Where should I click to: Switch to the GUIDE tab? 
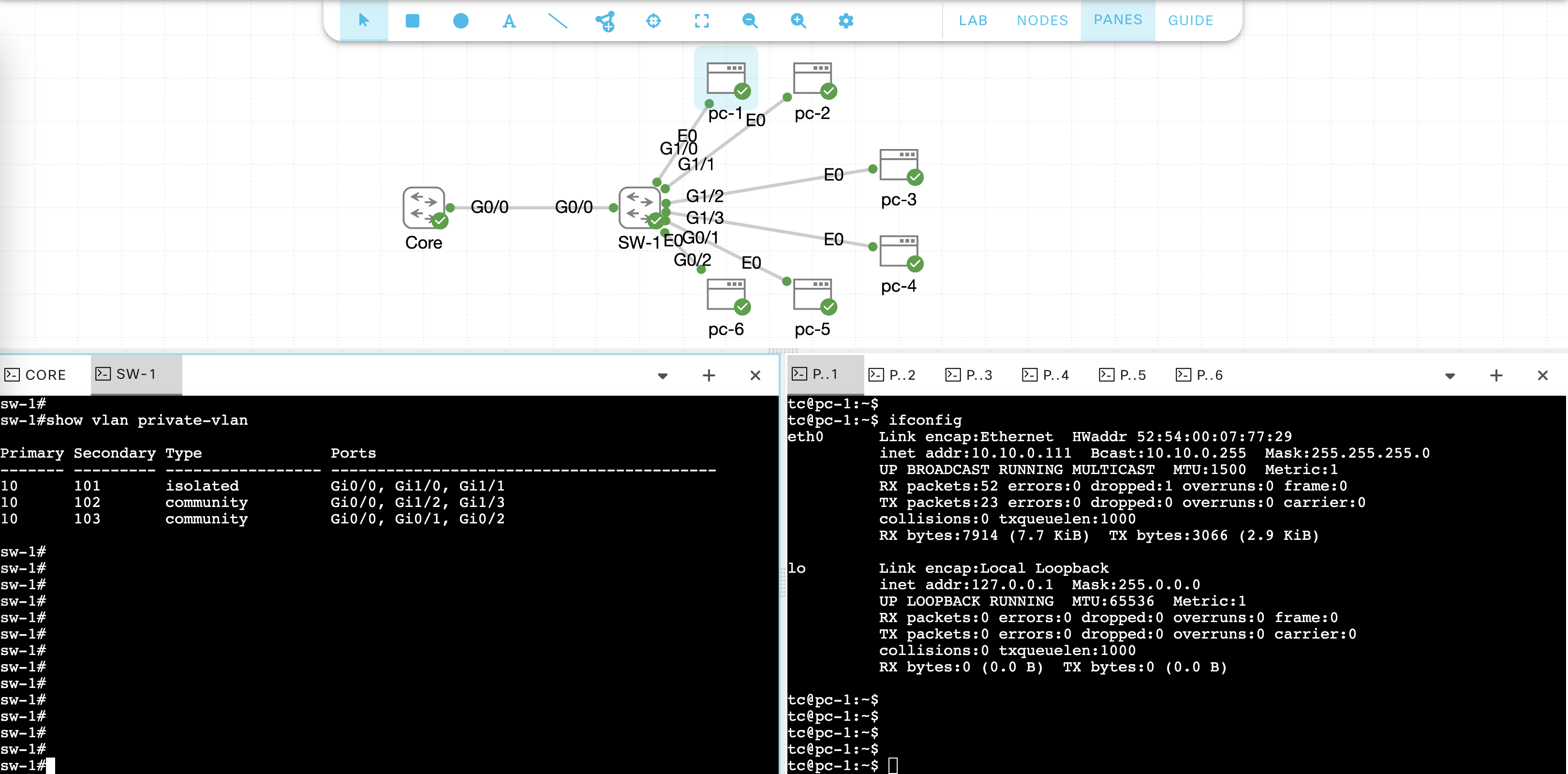(1190, 21)
